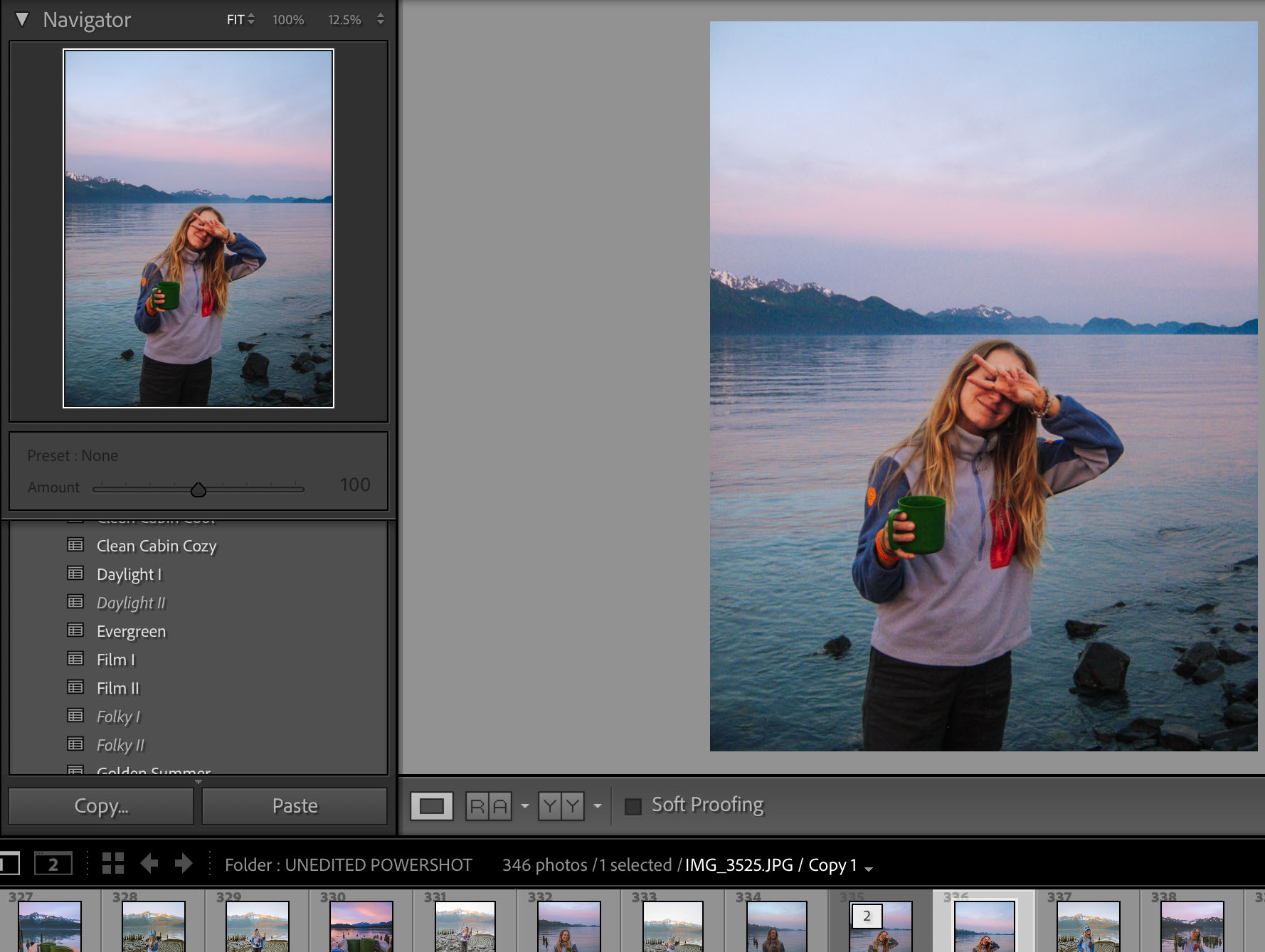The width and height of the screenshot is (1265, 952).
Task: Click the Loupe view icon
Action: click(x=432, y=806)
